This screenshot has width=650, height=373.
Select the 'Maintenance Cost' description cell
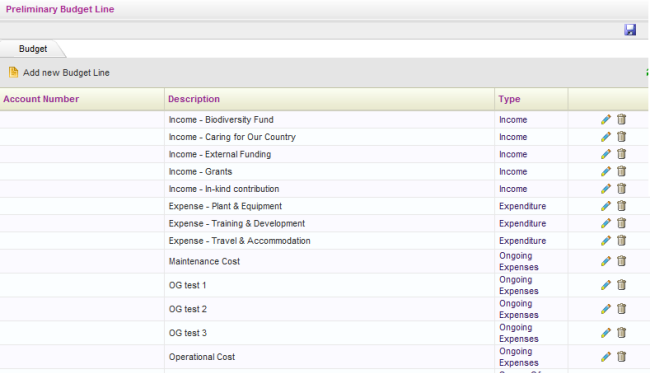click(x=329, y=262)
